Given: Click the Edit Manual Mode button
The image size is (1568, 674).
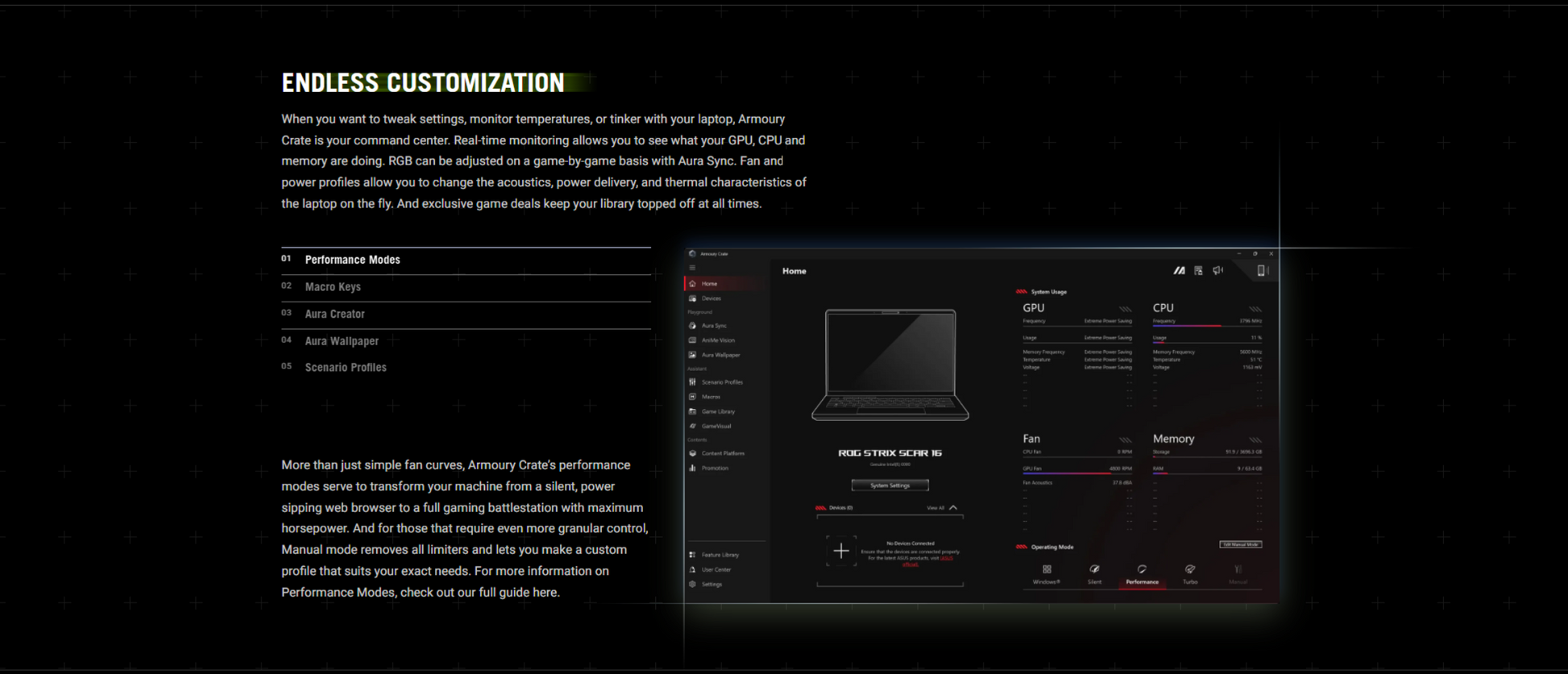Looking at the screenshot, I should (x=1240, y=545).
